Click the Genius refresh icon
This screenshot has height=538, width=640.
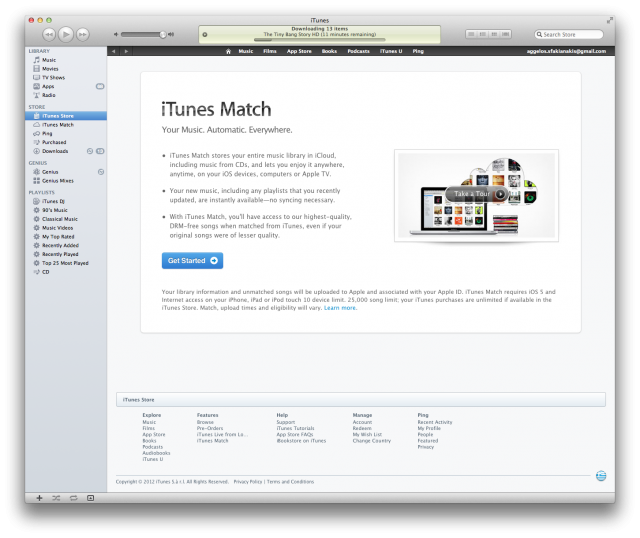pyautogui.click(x=101, y=172)
